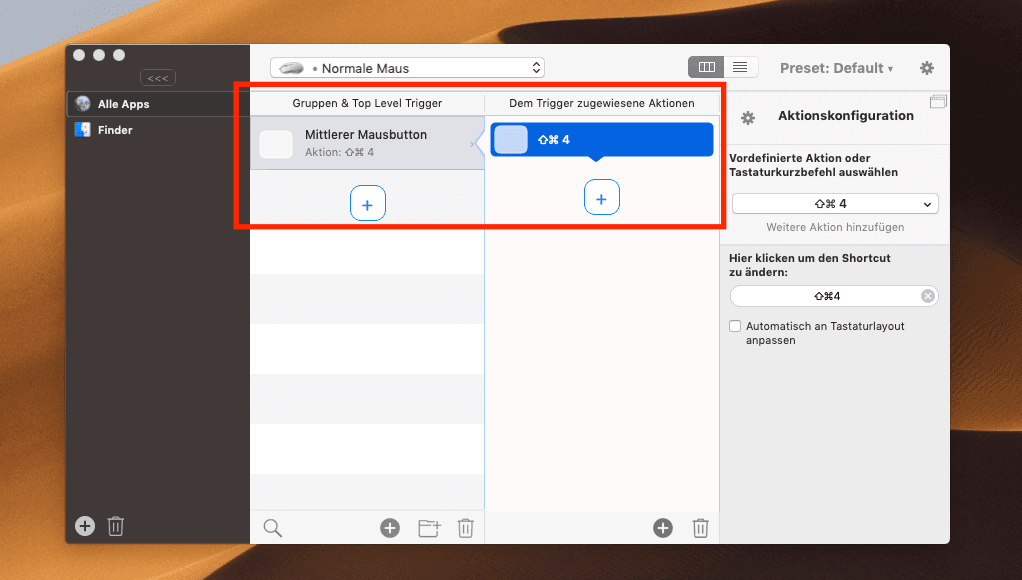Select the assigned ⇧⌘4 action row
The image size is (1022, 580).
point(602,139)
